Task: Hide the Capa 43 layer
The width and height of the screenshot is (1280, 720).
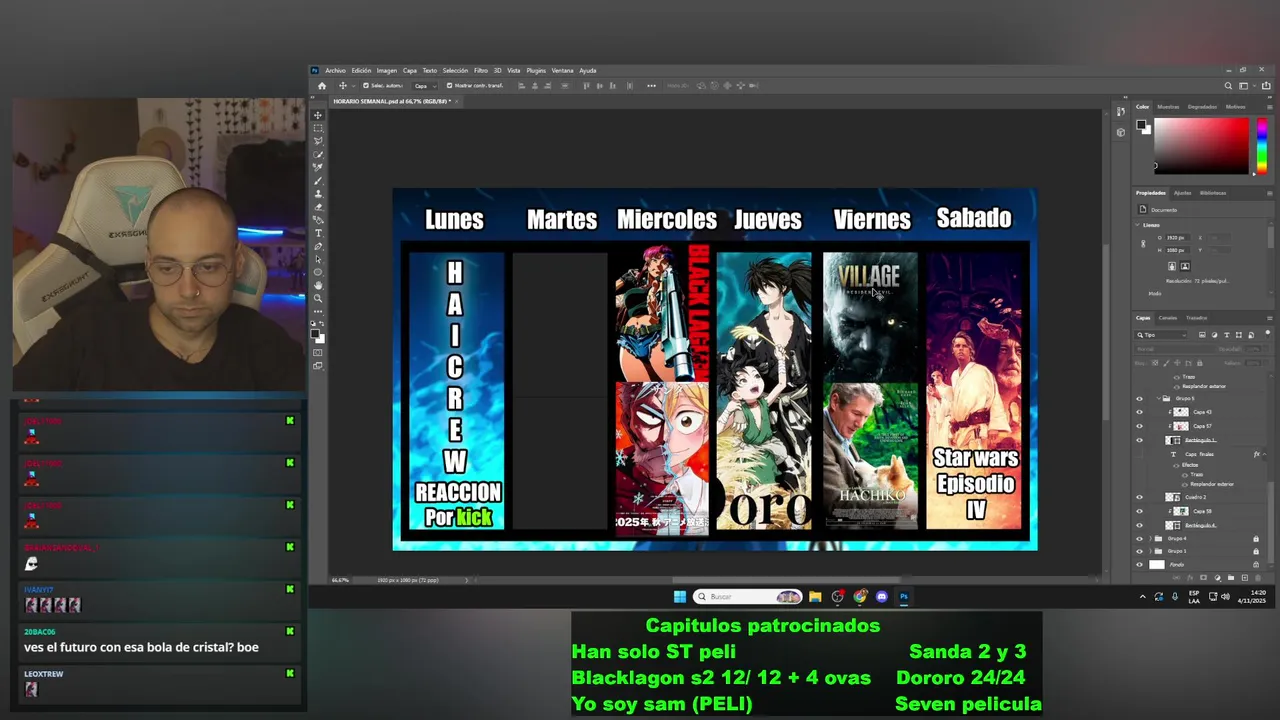Action: pyautogui.click(x=1139, y=412)
